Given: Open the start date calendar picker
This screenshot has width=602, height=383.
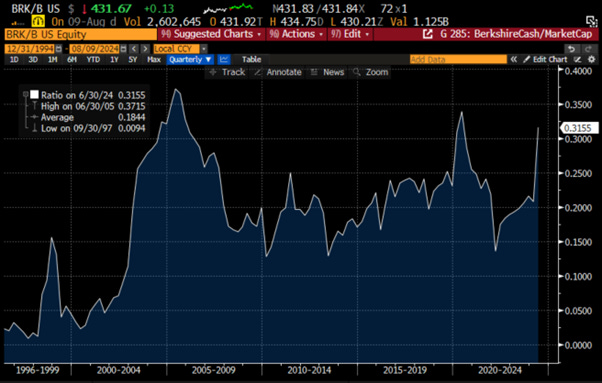Looking at the screenshot, I should (x=59, y=49).
